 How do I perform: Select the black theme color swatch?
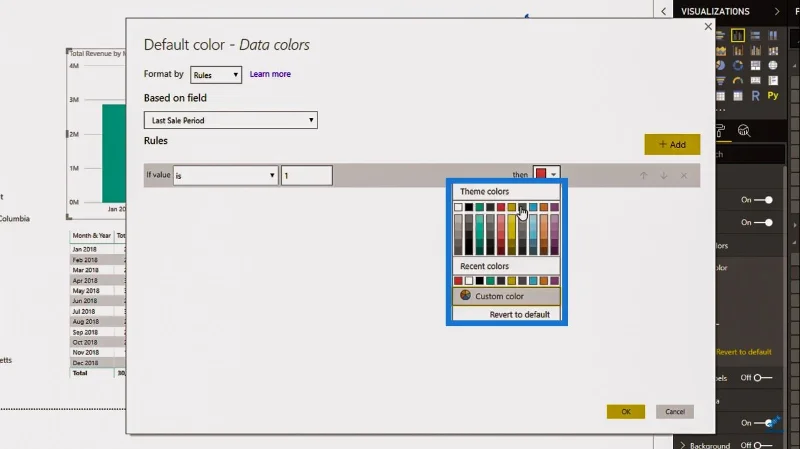point(469,207)
